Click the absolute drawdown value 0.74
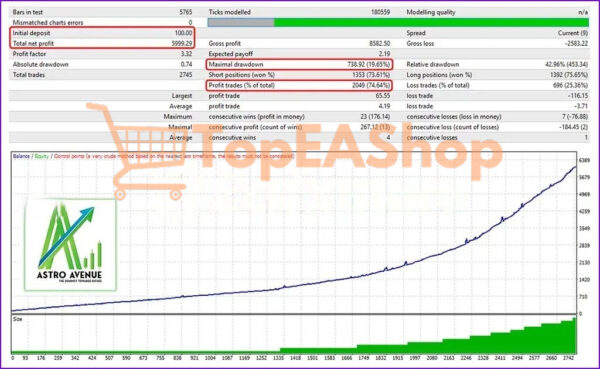The width and height of the screenshot is (600, 369). [x=186, y=64]
